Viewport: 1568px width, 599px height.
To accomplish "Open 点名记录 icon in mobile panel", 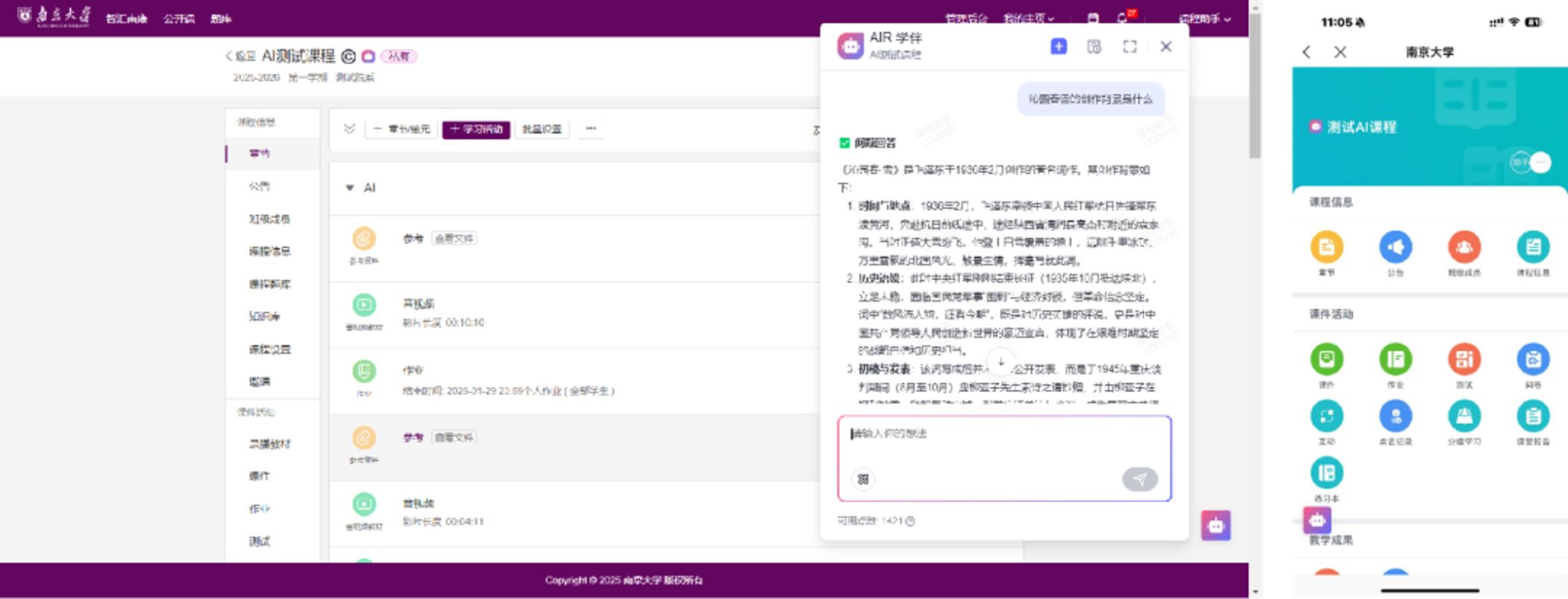I will [x=1395, y=417].
